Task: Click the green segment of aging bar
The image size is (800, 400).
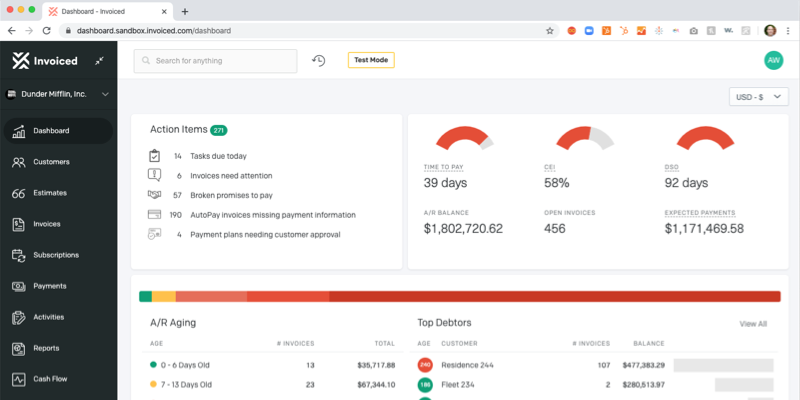Action: coord(145,296)
